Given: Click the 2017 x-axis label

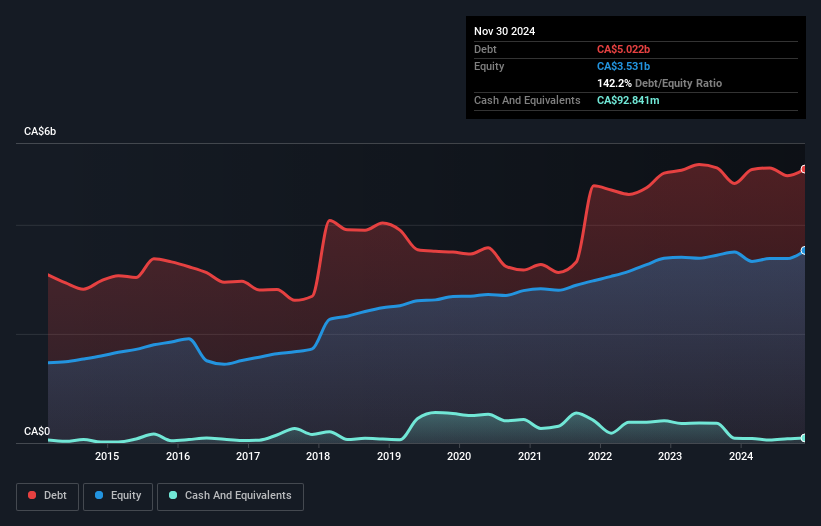Looking at the screenshot, I should pos(248,456).
